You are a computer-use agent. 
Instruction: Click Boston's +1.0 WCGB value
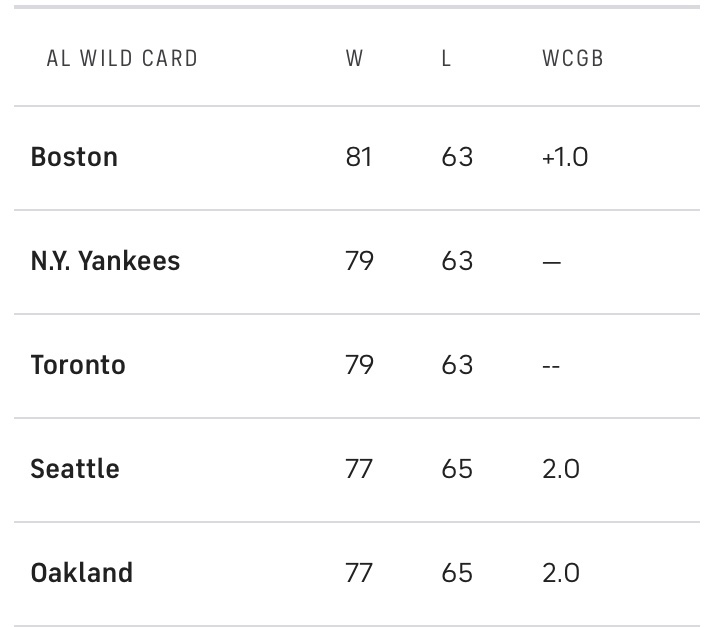565,157
